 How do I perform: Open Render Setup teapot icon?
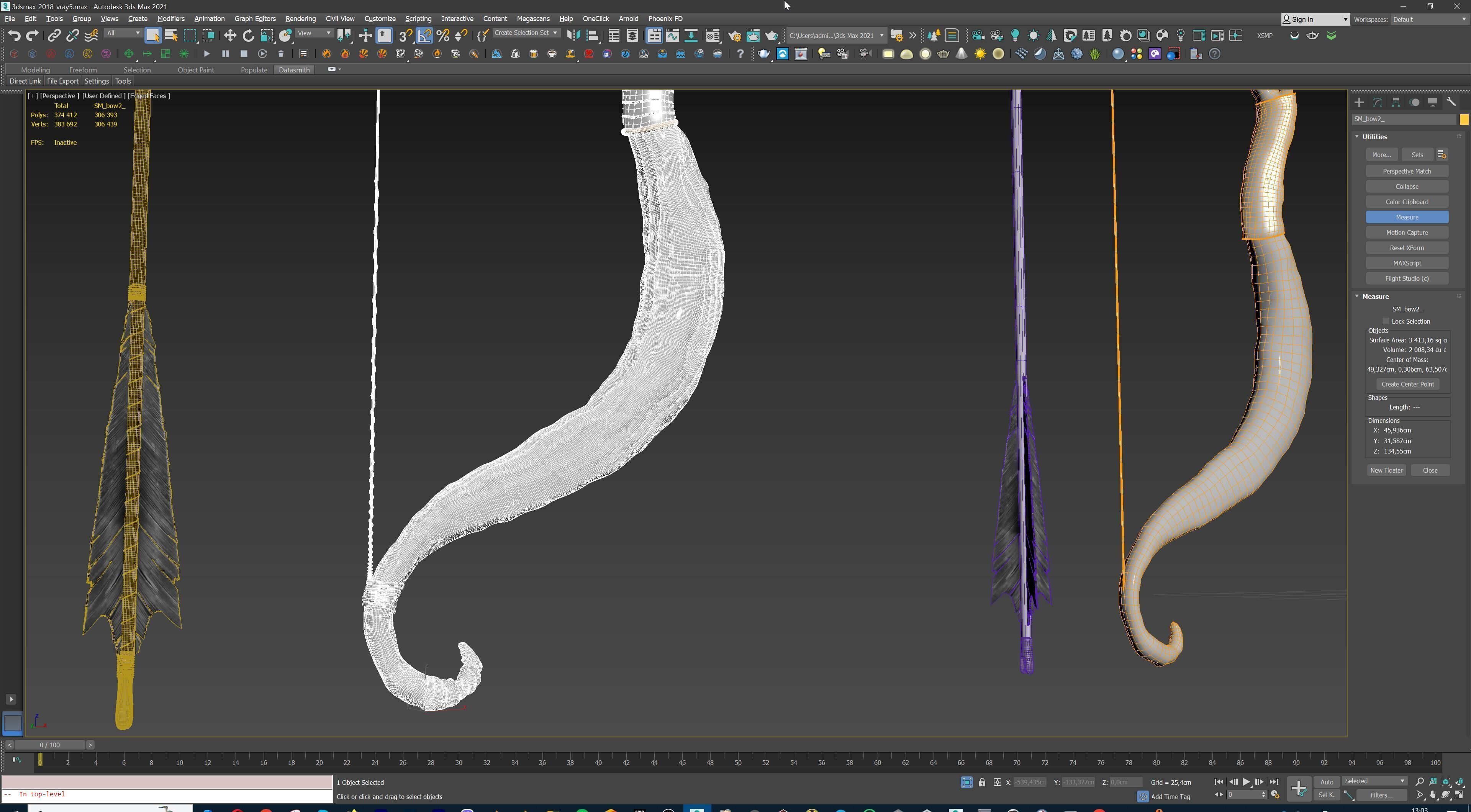pos(734,35)
